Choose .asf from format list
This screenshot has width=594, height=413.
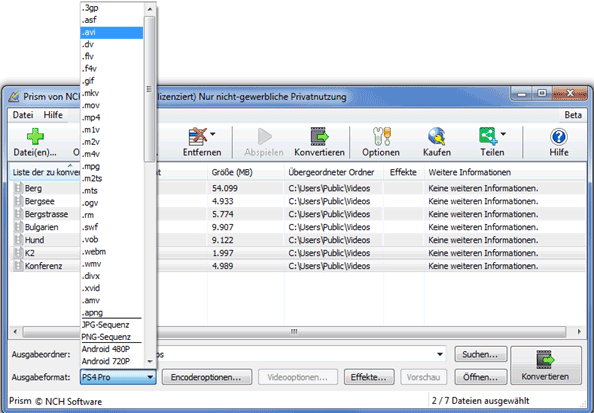[x=112, y=20]
